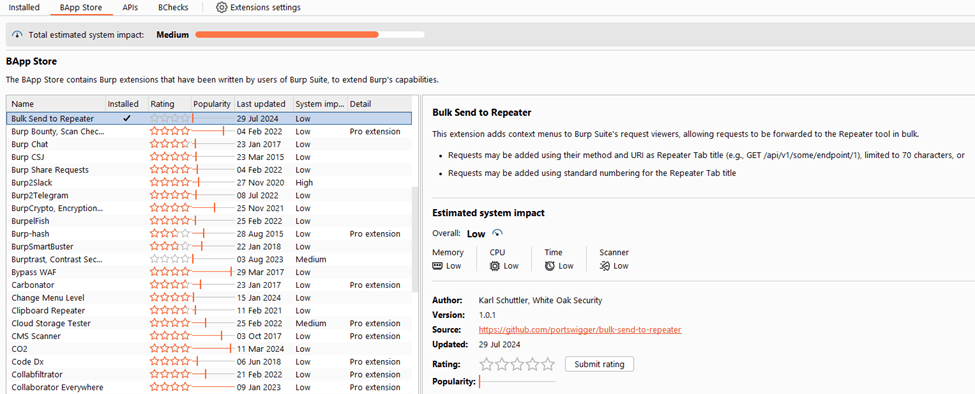Sort the list by Last updated column

pyautogui.click(x=262, y=104)
